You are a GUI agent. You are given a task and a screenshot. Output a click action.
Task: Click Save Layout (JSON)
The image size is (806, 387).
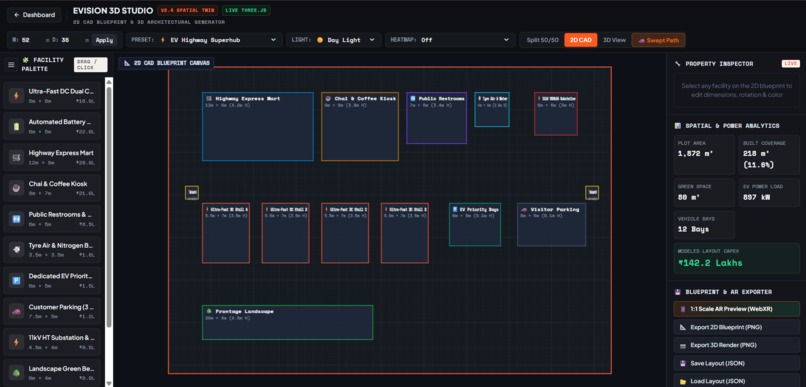click(x=736, y=363)
